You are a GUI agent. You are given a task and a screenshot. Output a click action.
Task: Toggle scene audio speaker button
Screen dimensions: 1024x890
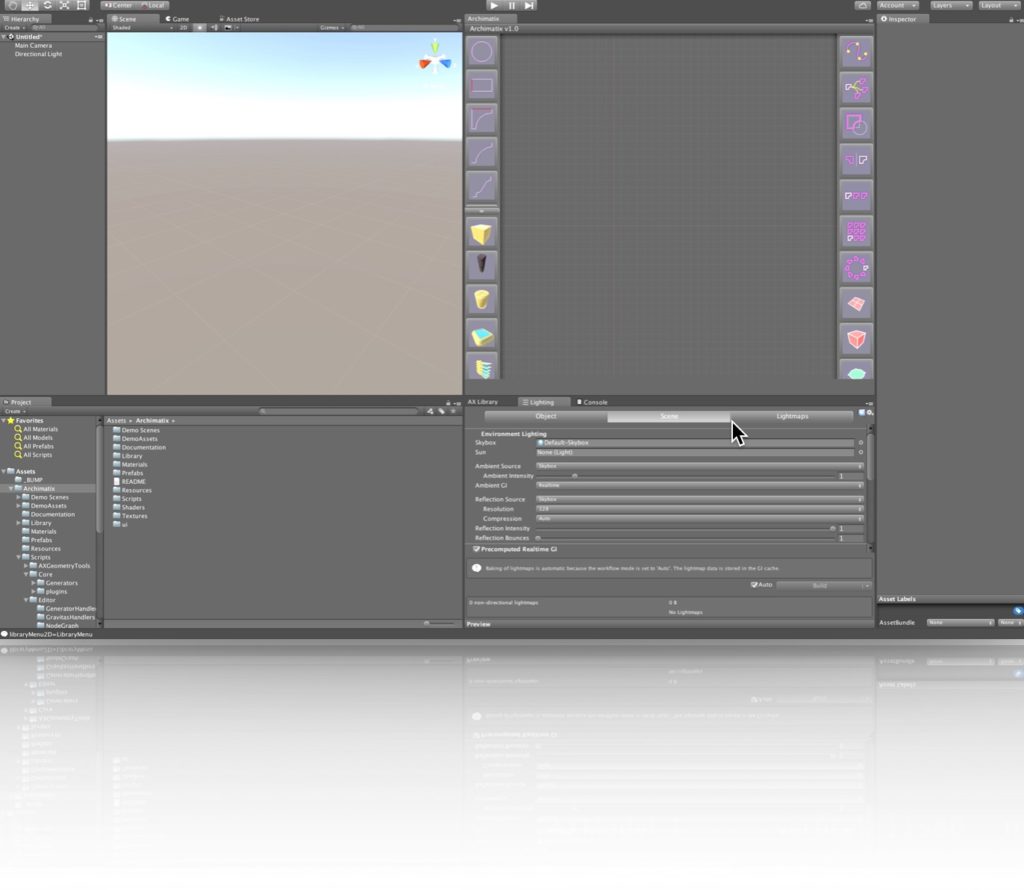point(214,28)
